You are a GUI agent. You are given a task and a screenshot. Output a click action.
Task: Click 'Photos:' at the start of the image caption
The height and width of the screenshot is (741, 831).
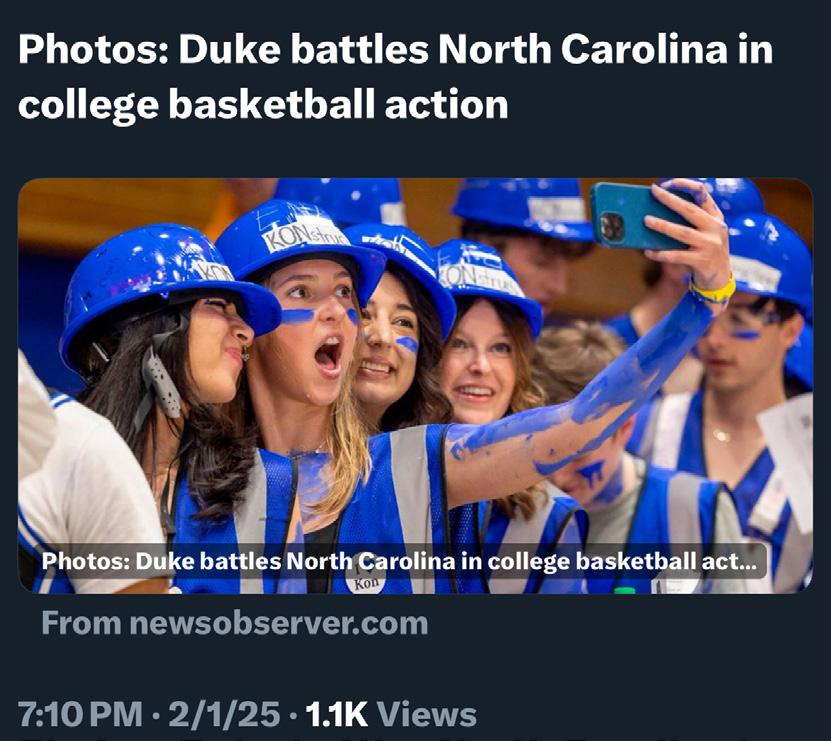(81, 562)
